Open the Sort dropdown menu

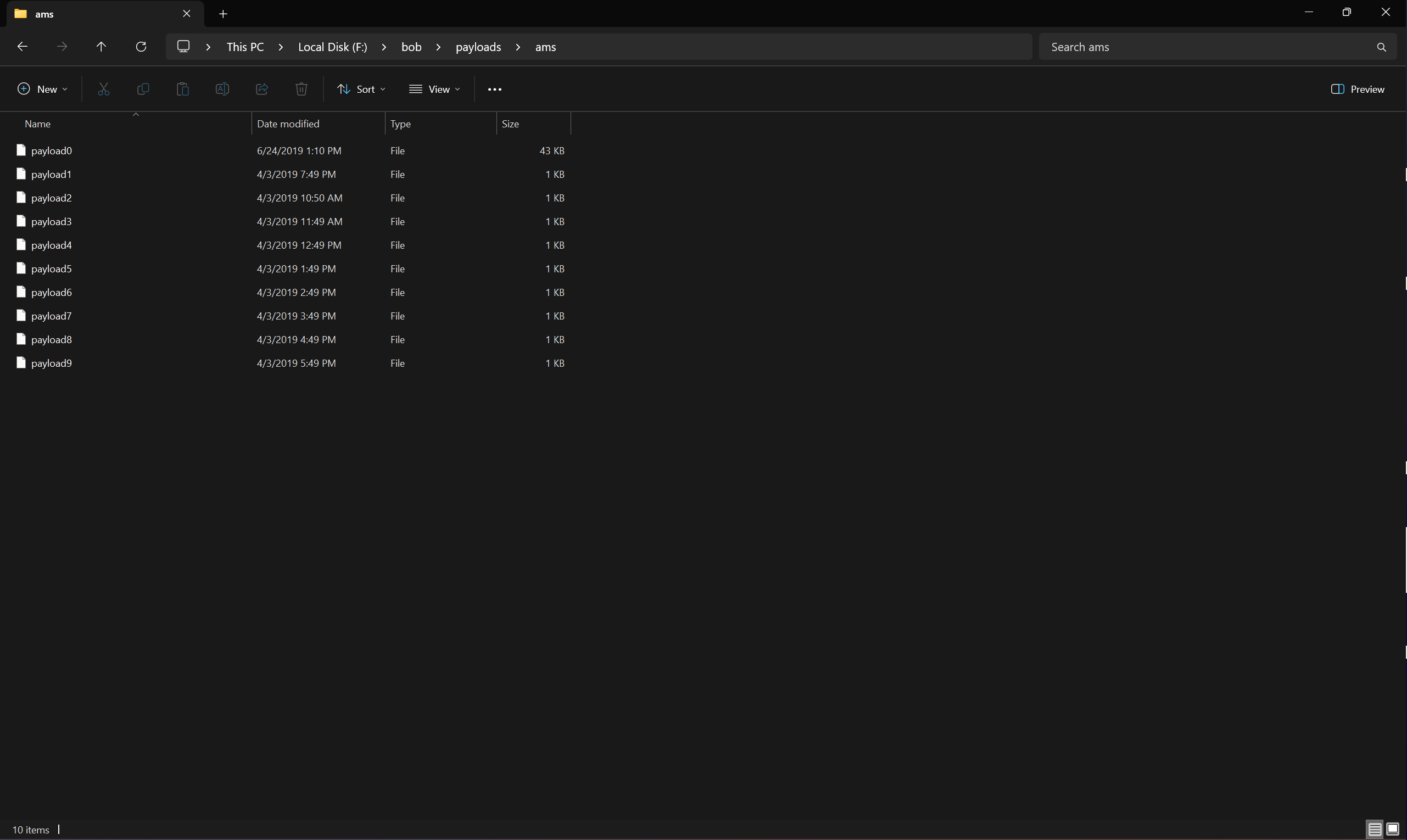click(361, 89)
